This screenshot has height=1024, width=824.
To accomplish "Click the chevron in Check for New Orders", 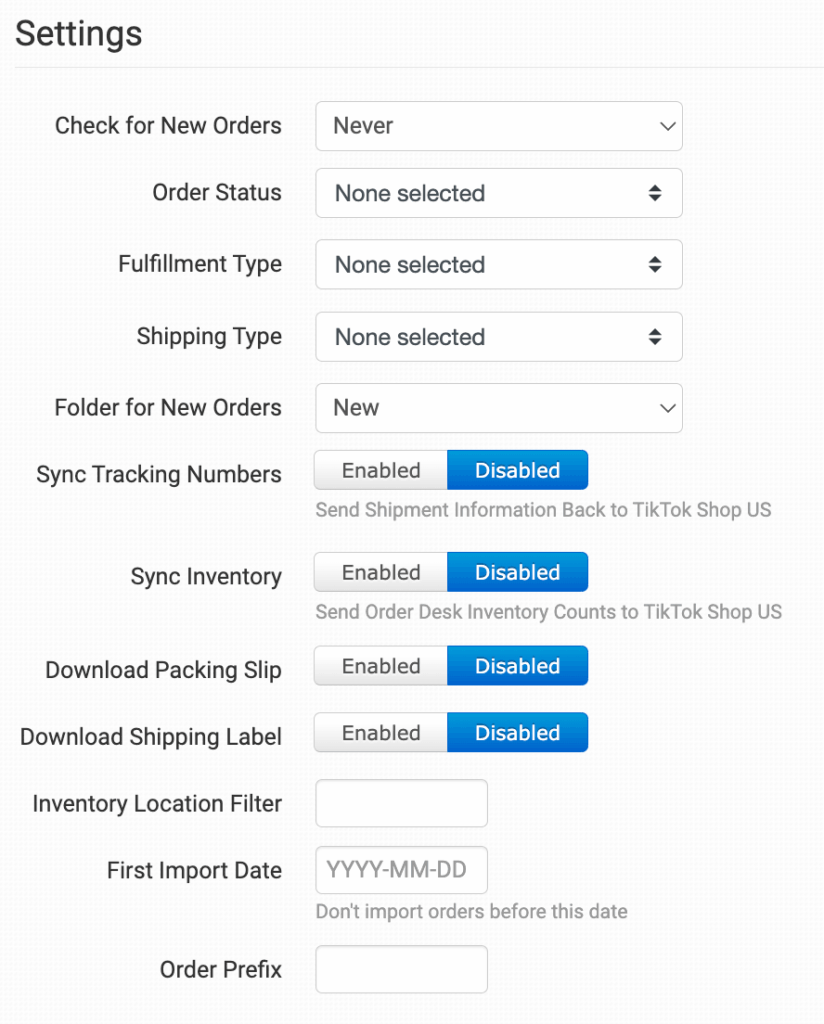I will 667,126.
